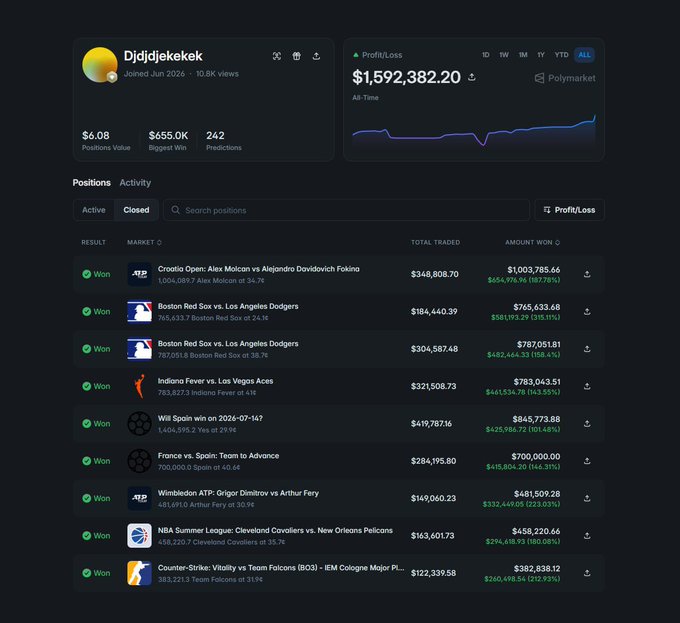This screenshot has width=680, height=623.
Task: Click the share icon in profile card
Action: [316, 56]
